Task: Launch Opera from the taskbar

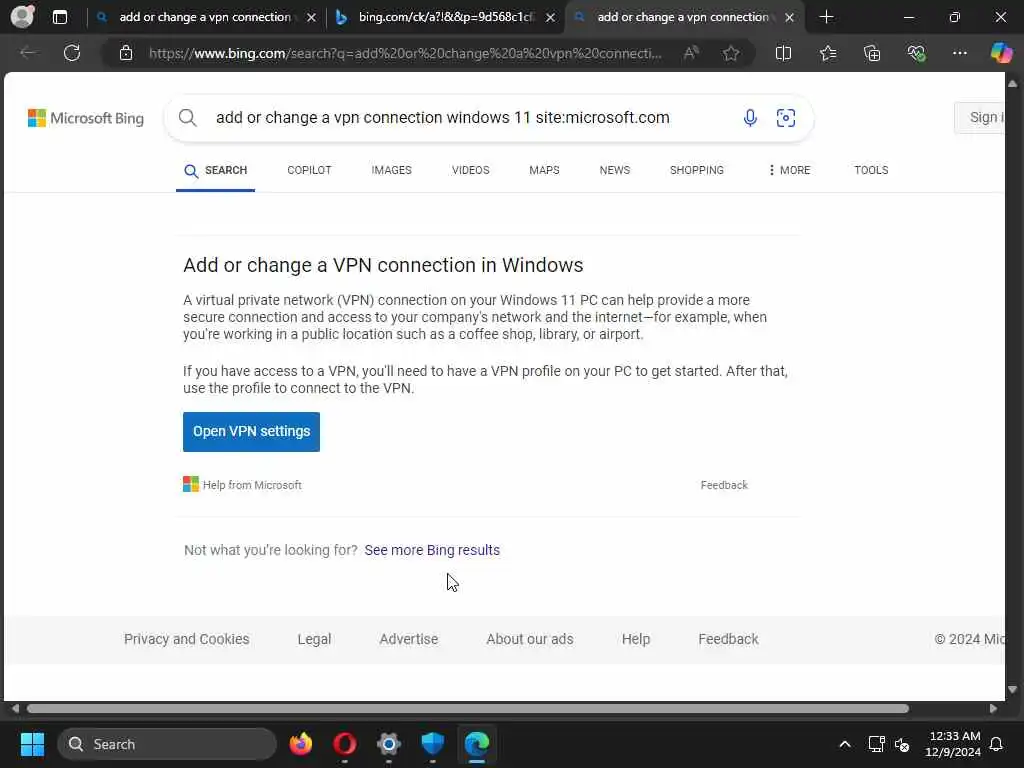Action: 344,744
